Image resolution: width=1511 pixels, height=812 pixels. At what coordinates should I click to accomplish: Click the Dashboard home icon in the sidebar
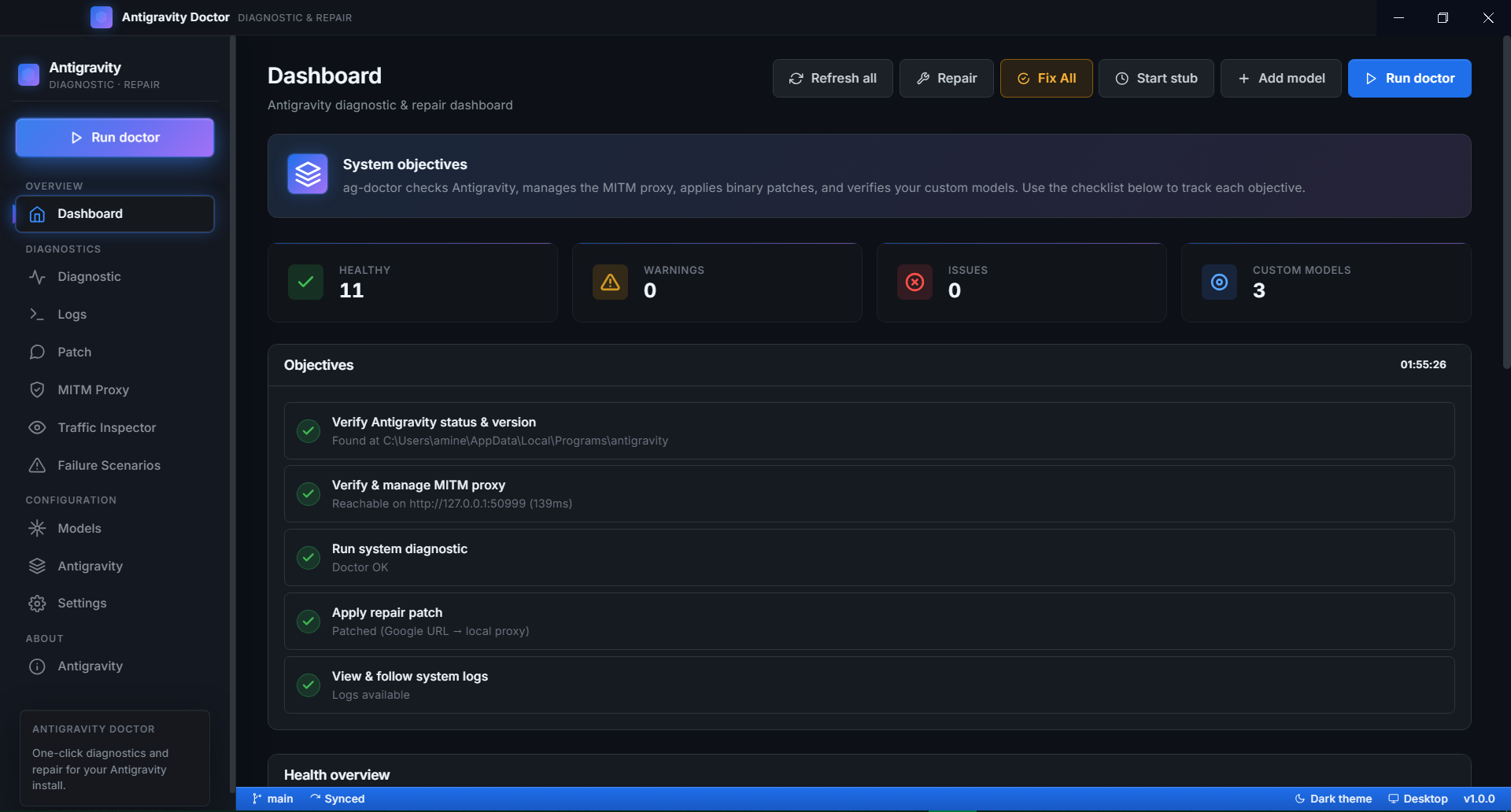37,214
